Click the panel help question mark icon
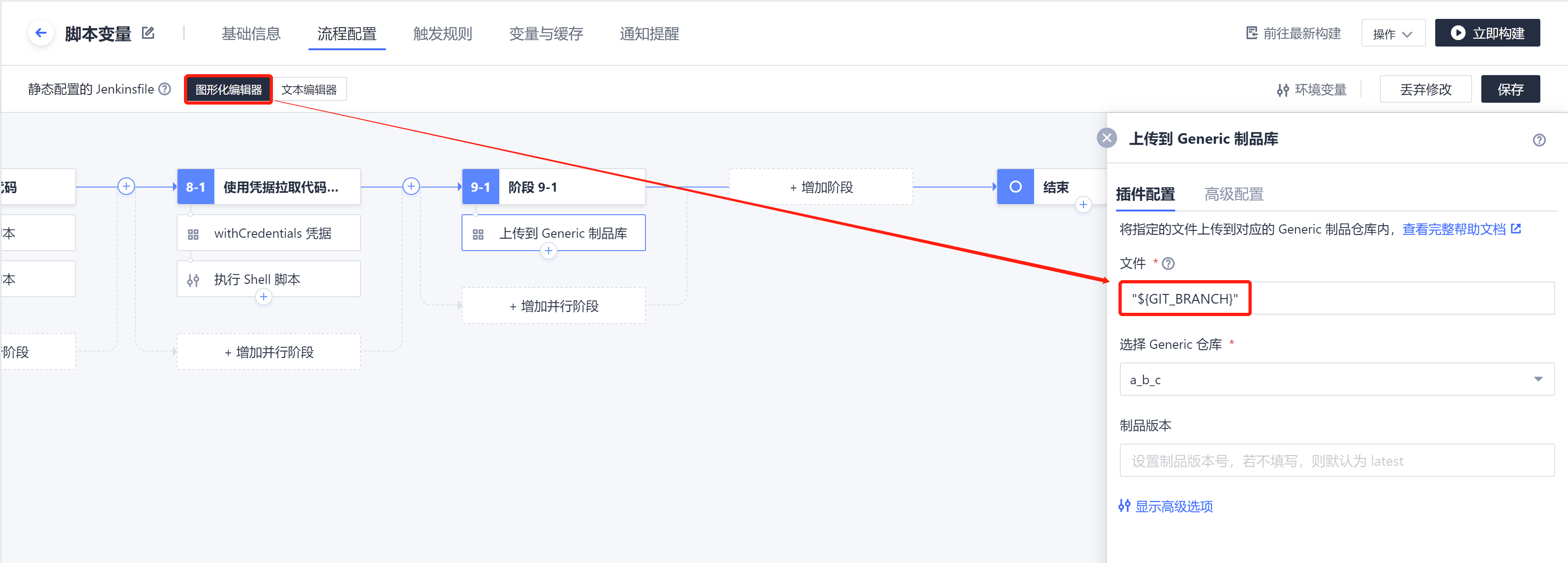 point(1539,141)
